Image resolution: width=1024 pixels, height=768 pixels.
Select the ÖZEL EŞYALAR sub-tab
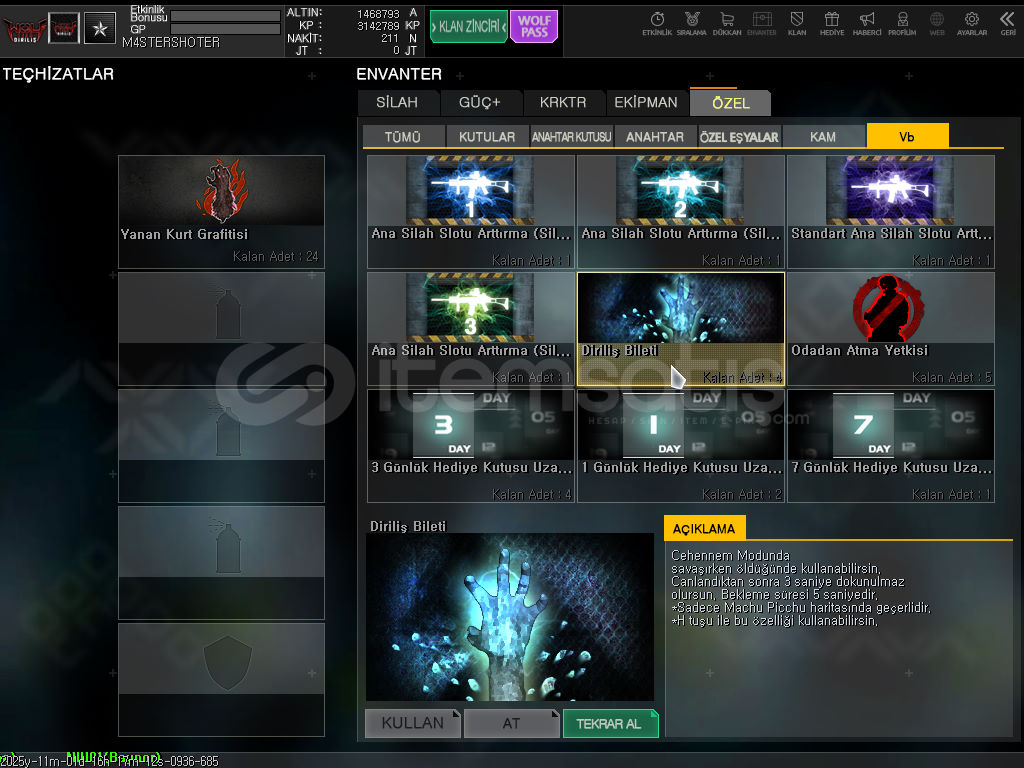coord(739,136)
